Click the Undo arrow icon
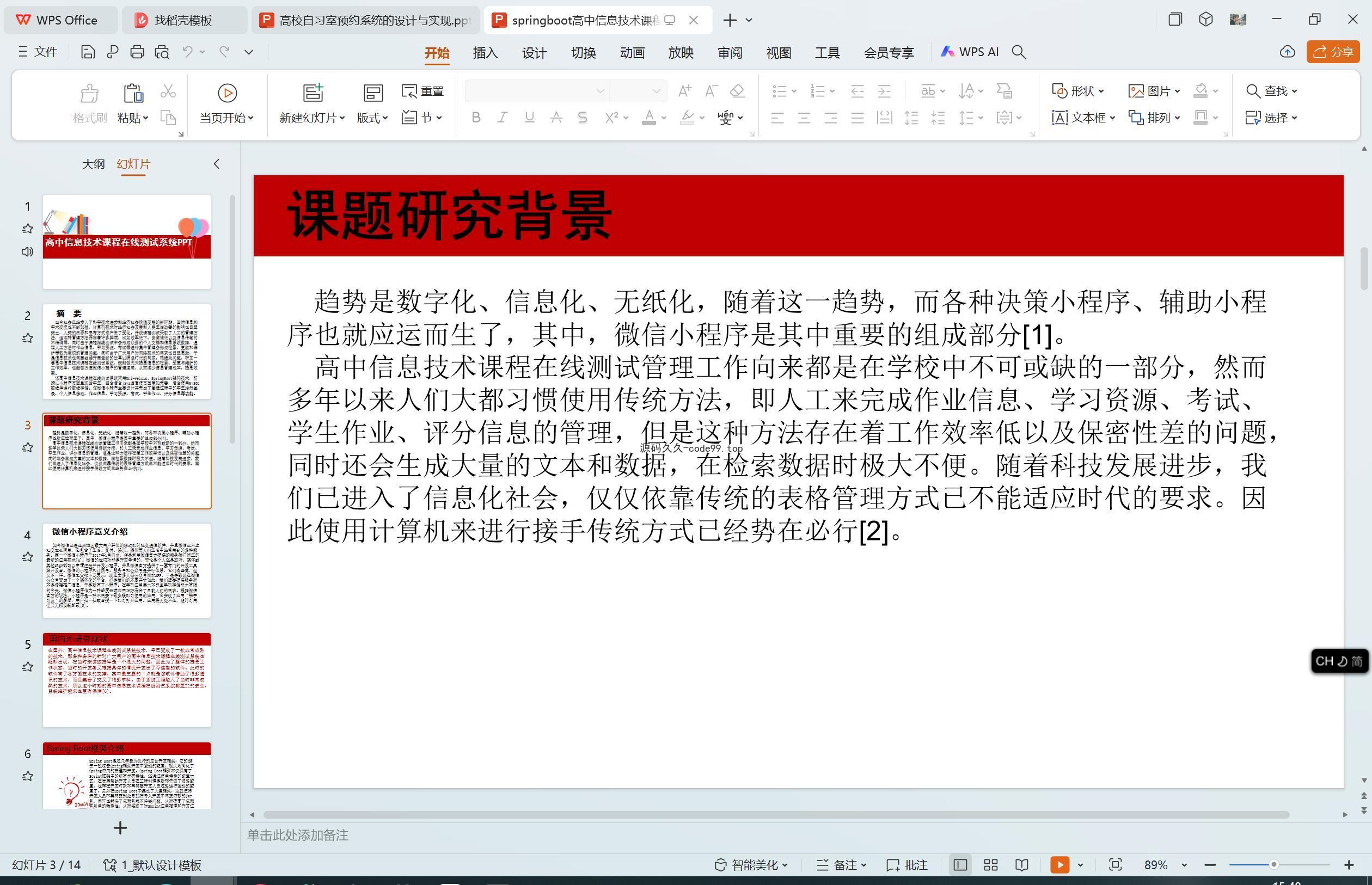This screenshot has height=885, width=1372. [187, 52]
